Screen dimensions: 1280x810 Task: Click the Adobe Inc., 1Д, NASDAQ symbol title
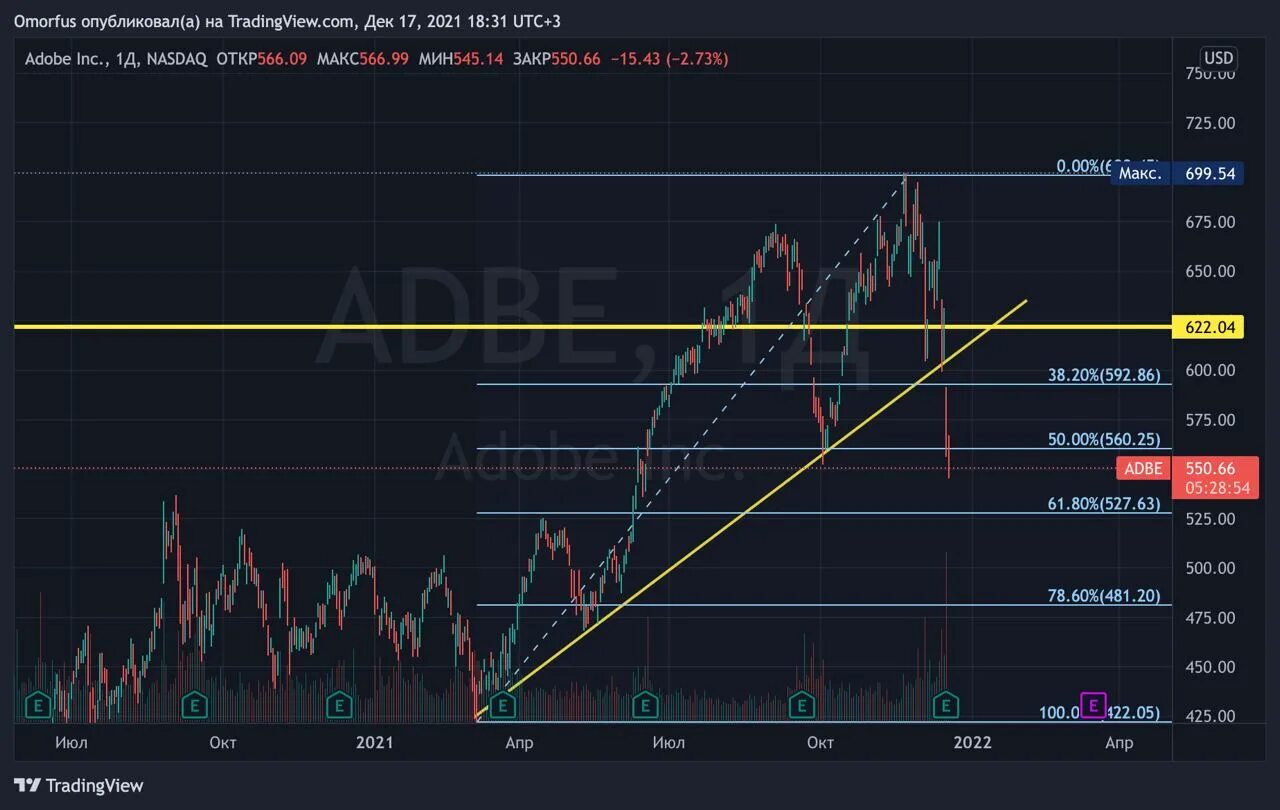point(116,59)
